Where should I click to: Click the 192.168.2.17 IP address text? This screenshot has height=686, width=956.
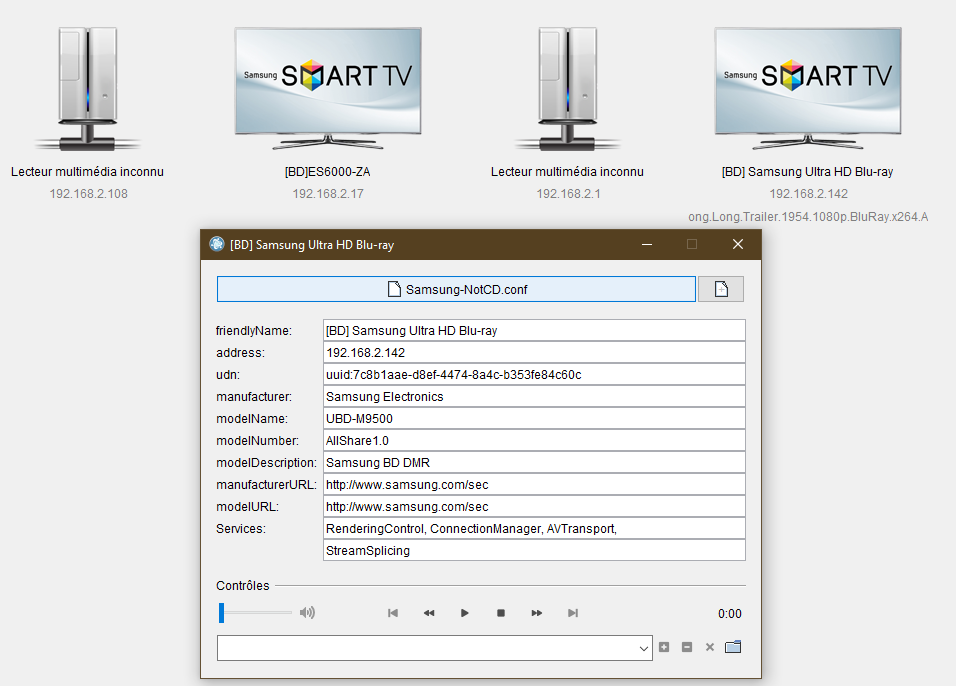[328, 194]
